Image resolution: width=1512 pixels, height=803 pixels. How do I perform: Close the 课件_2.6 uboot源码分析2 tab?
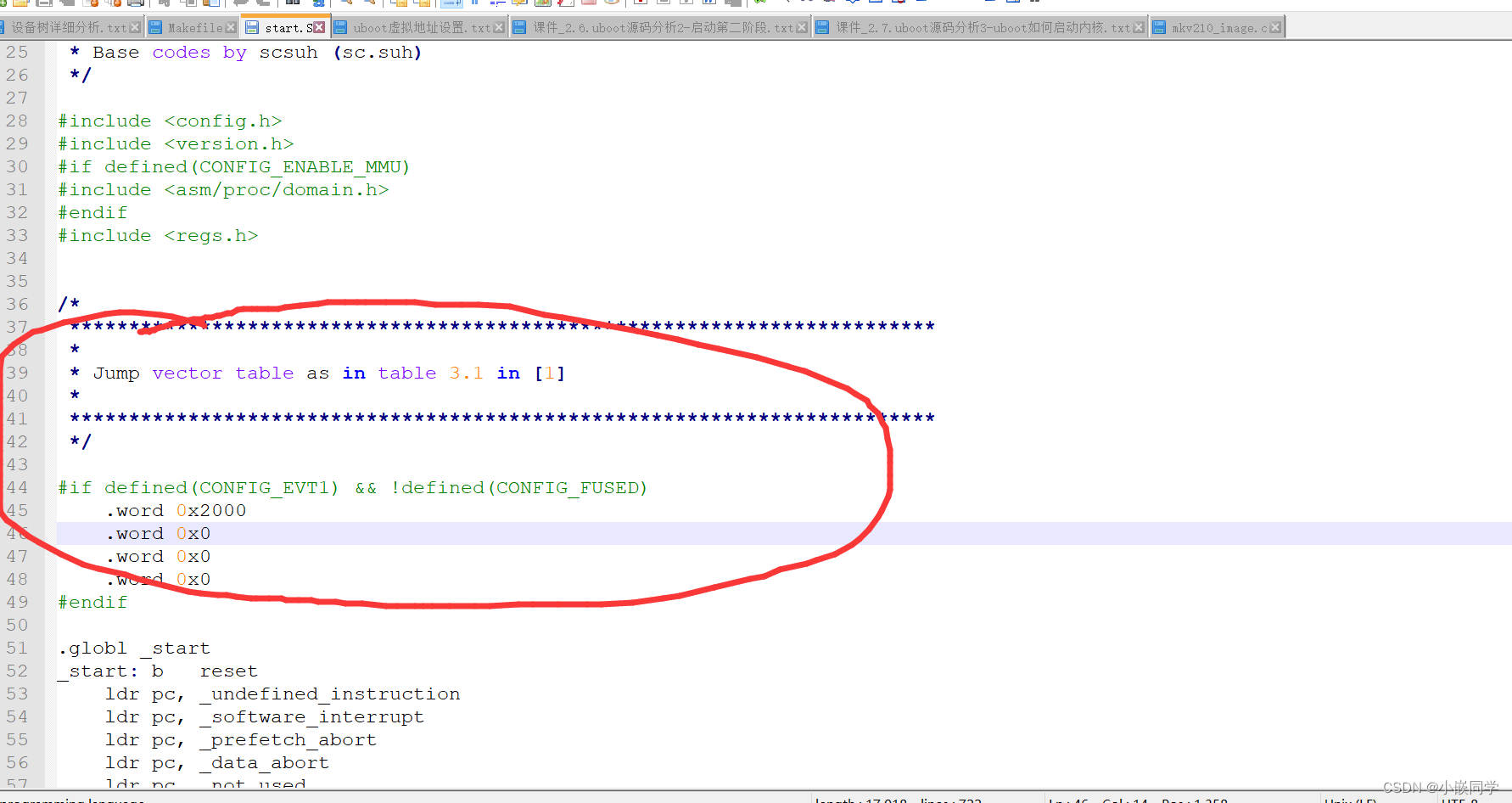click(x=802, y=28)
